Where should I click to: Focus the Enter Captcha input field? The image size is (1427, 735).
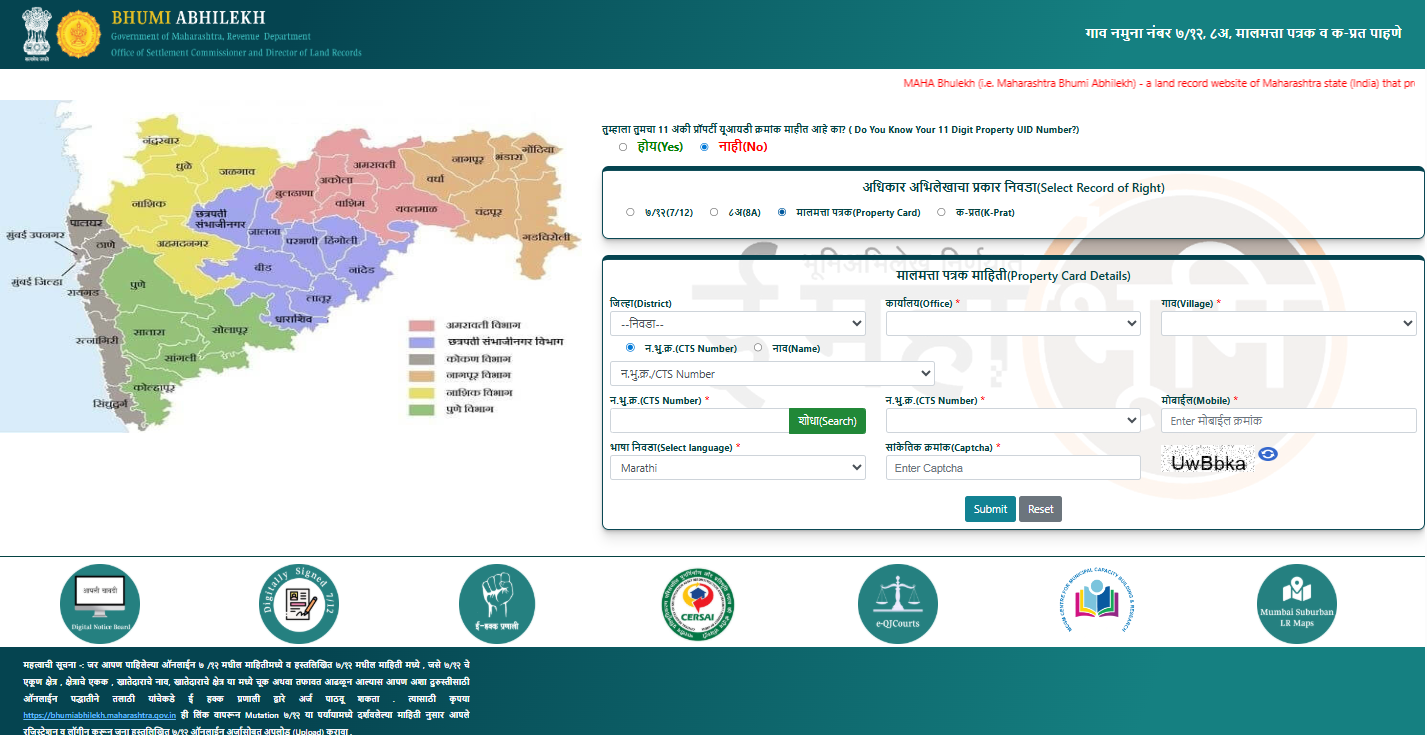pyautogui.click(x=1012, y=468)
